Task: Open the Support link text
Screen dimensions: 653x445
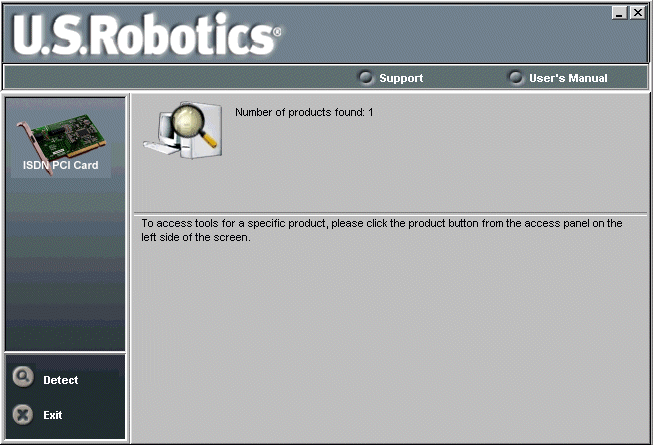Action: [400, 78]
